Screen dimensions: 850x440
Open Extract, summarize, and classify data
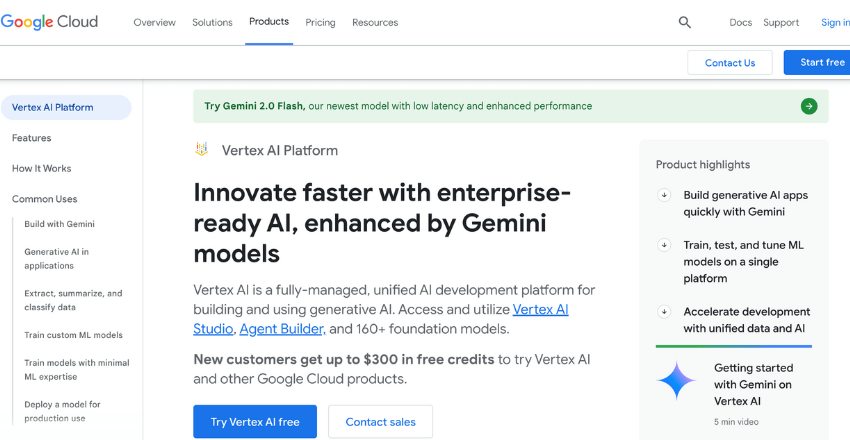(73, 300)
